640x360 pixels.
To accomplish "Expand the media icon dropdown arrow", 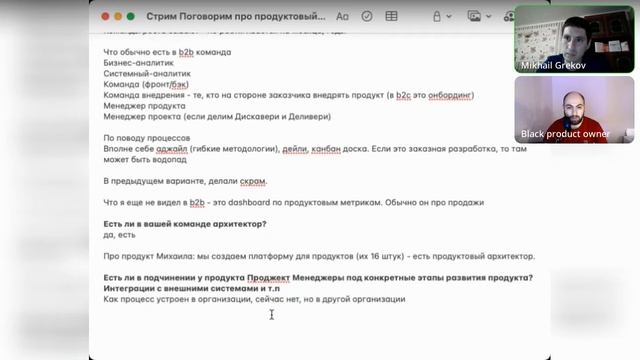I will point(489,17).
